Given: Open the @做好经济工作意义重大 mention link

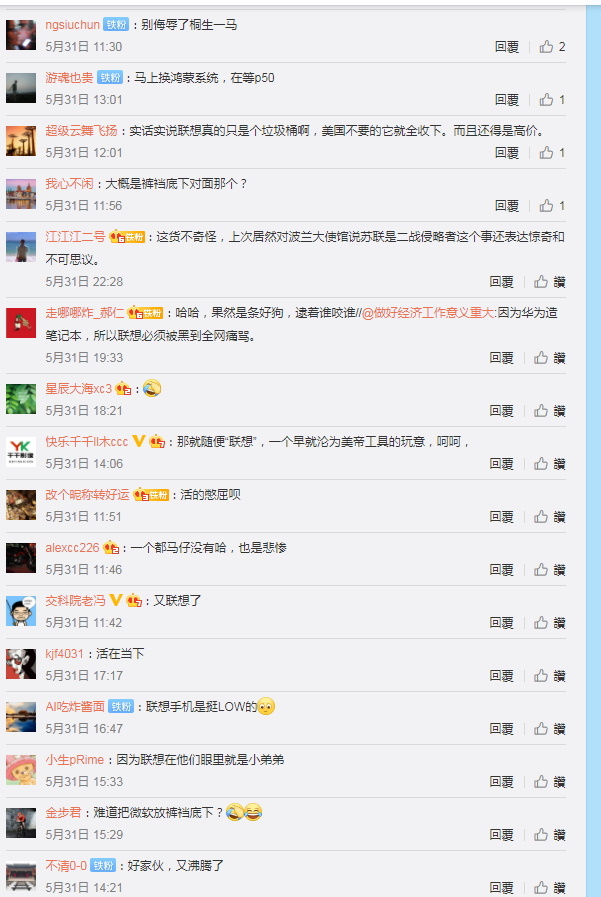Looking at the screenshot, I should [428, 313].
